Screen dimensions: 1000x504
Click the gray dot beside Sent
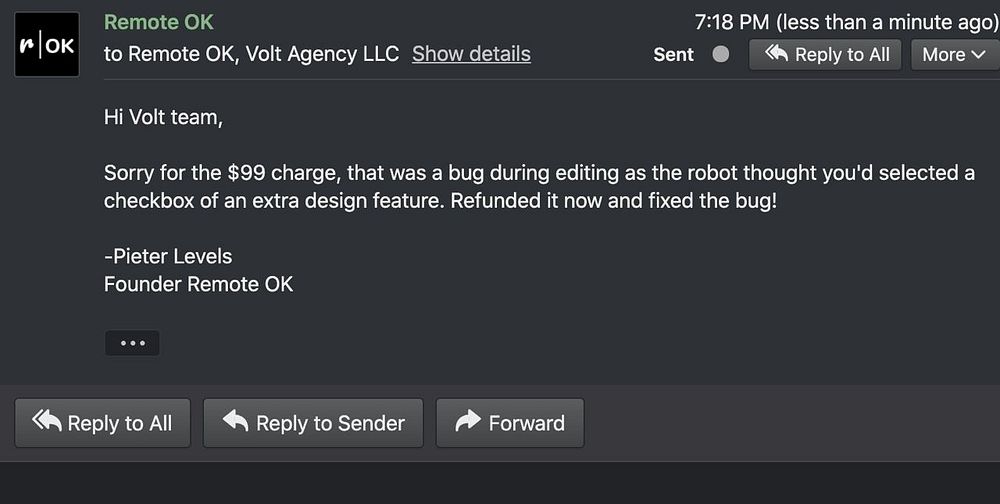tap(720, 54)
